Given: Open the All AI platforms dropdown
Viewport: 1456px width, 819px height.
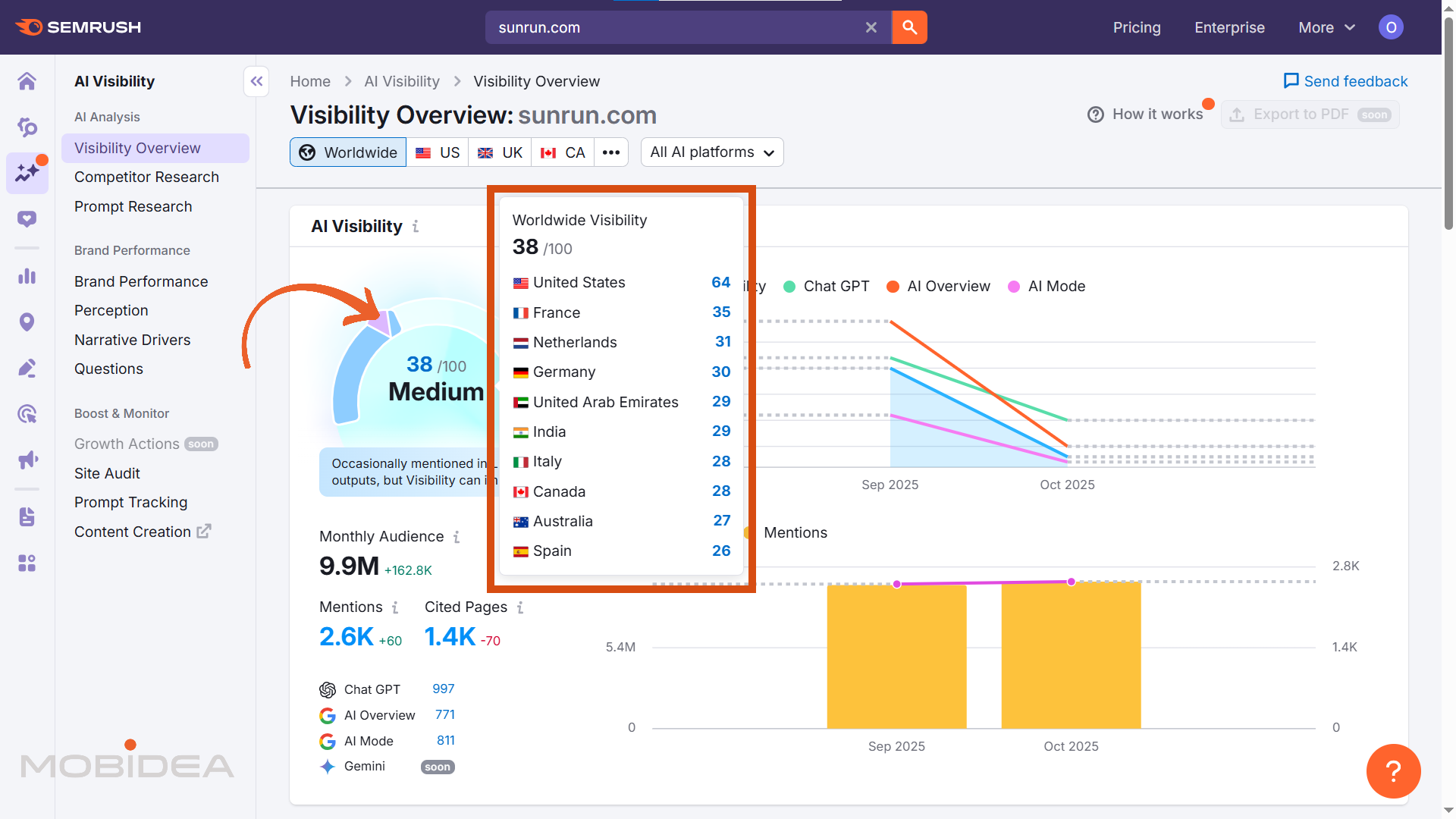Looking at the screenshot, I should tap(711, 152).
